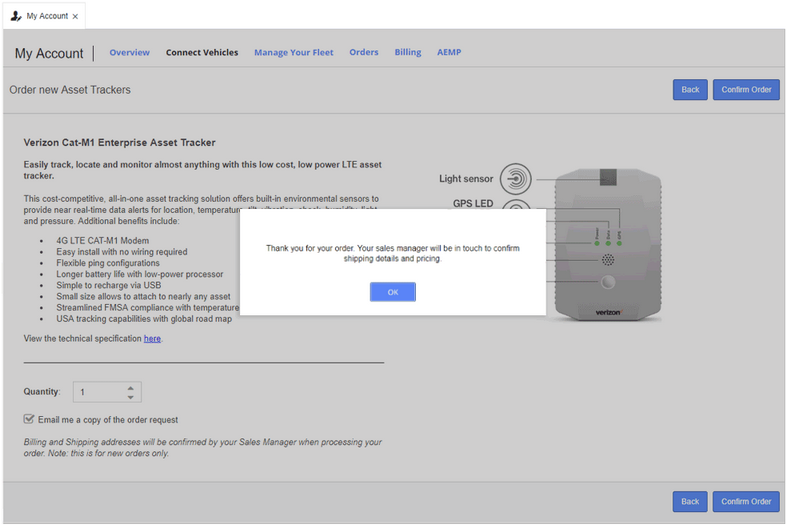Click the 'Order new Asset Trackers' heading
The width and height of the screenshot is (787, 525).
click(x=70, y=90)
